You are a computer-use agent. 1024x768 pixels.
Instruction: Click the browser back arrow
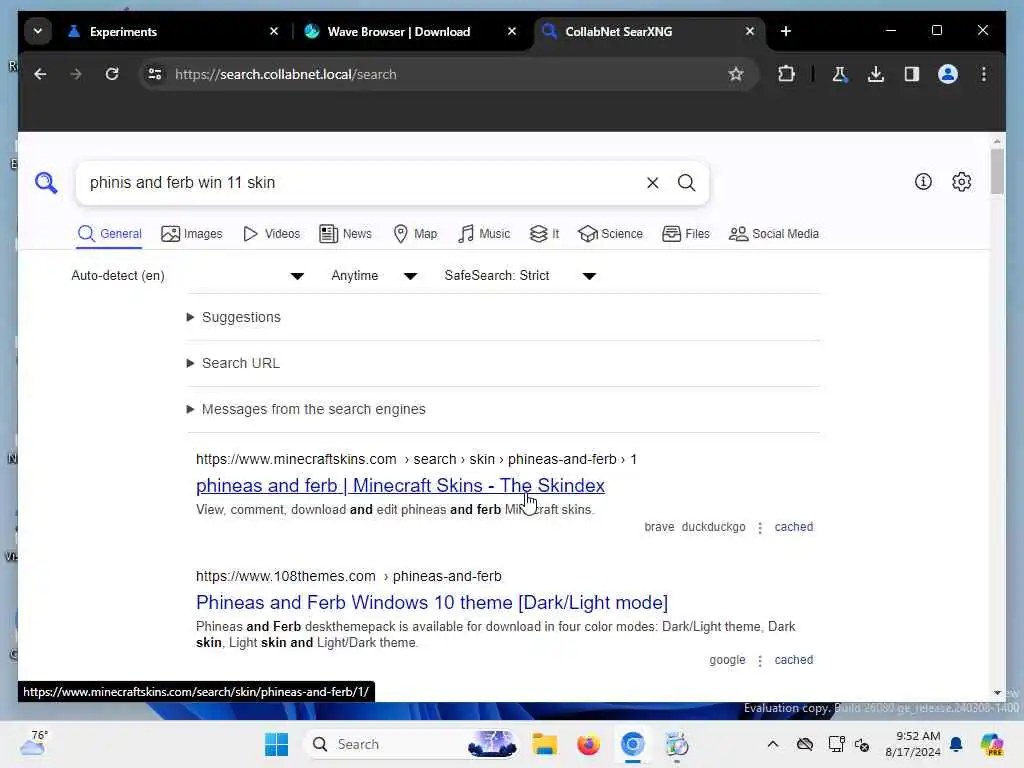40,74
